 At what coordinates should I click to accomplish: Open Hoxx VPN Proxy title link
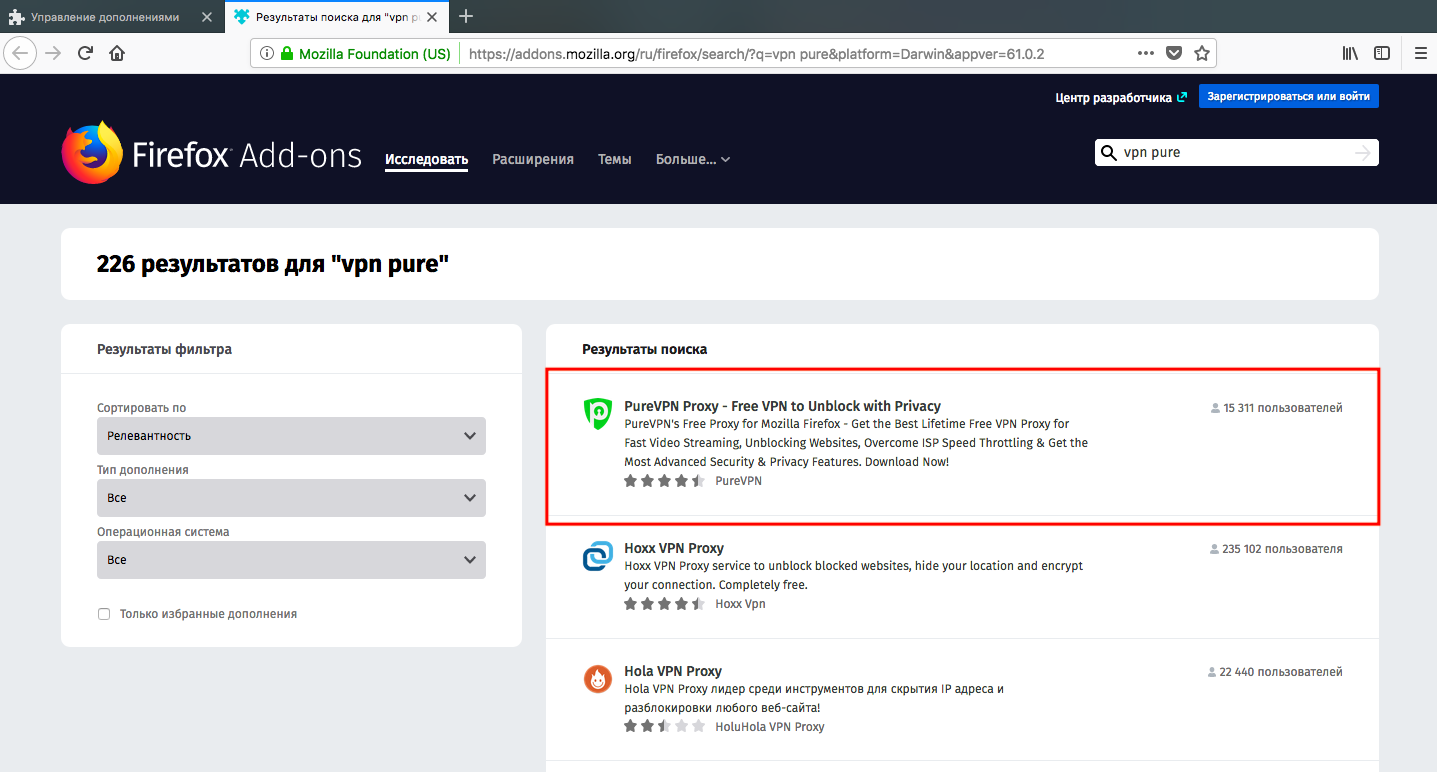coord(674,548)
